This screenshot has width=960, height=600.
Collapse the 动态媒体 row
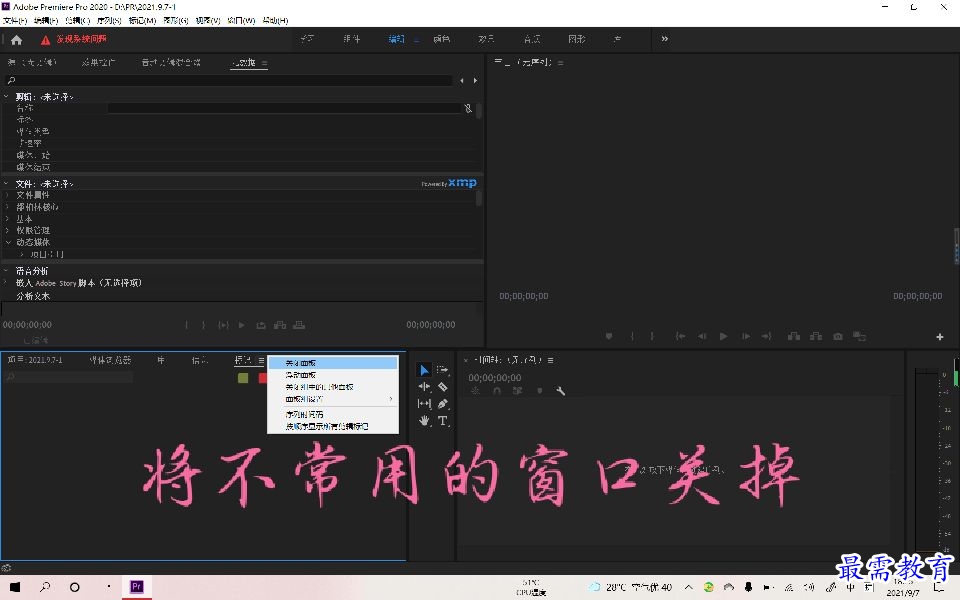tap(8, 242)
